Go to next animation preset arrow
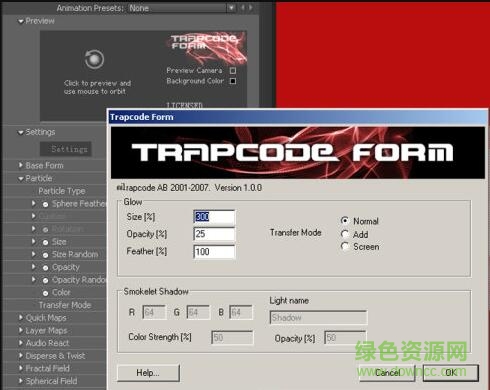 [251, 7]
